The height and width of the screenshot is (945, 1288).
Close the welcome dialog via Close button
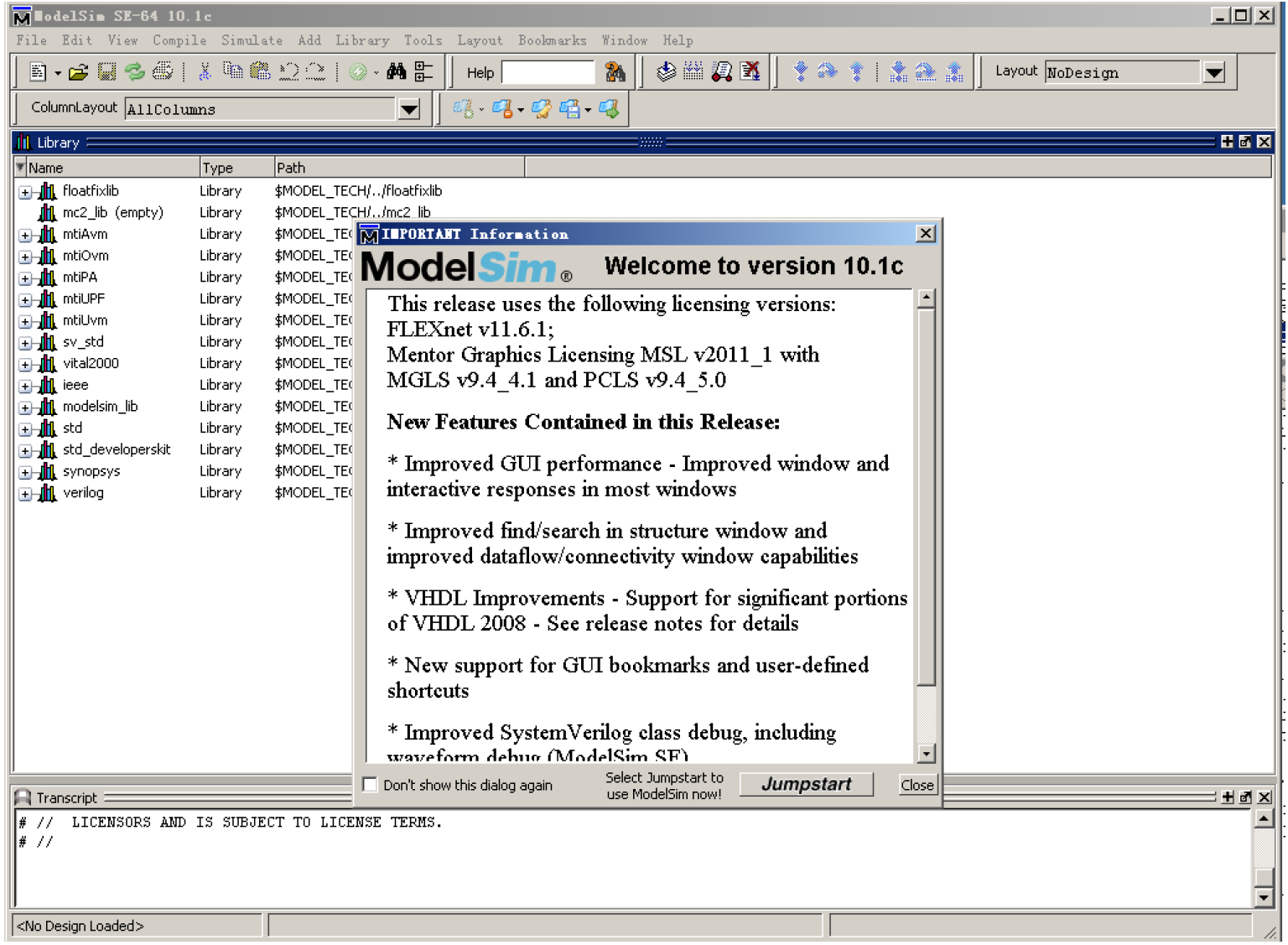pos(917,785)
